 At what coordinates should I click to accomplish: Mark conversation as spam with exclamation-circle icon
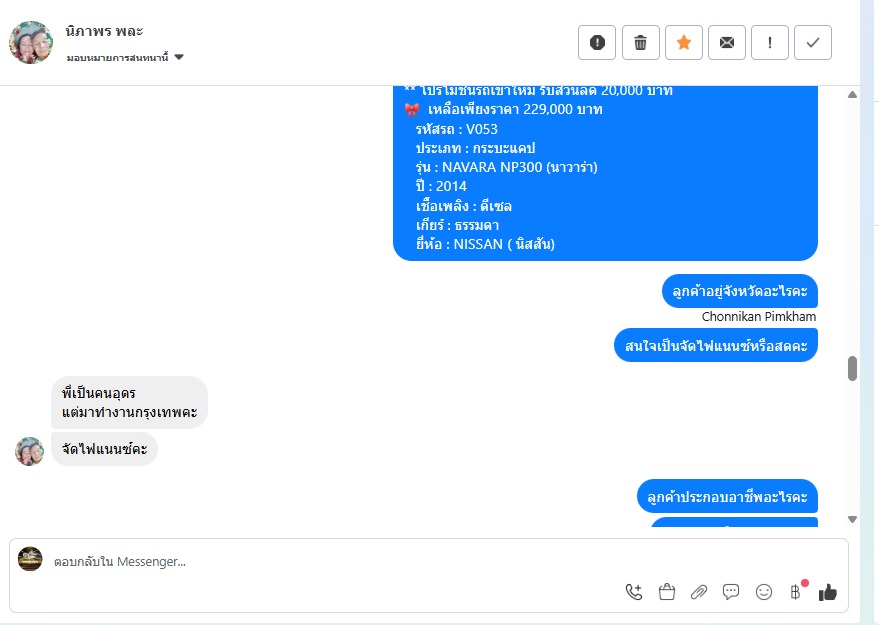pos(597,43)
